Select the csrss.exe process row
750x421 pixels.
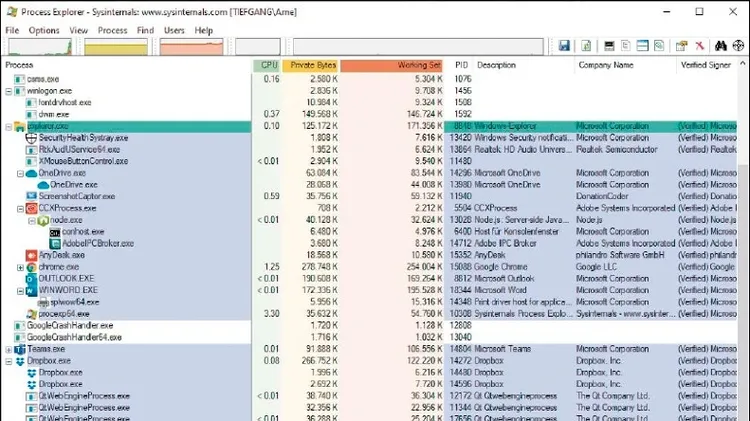point(368,79)
